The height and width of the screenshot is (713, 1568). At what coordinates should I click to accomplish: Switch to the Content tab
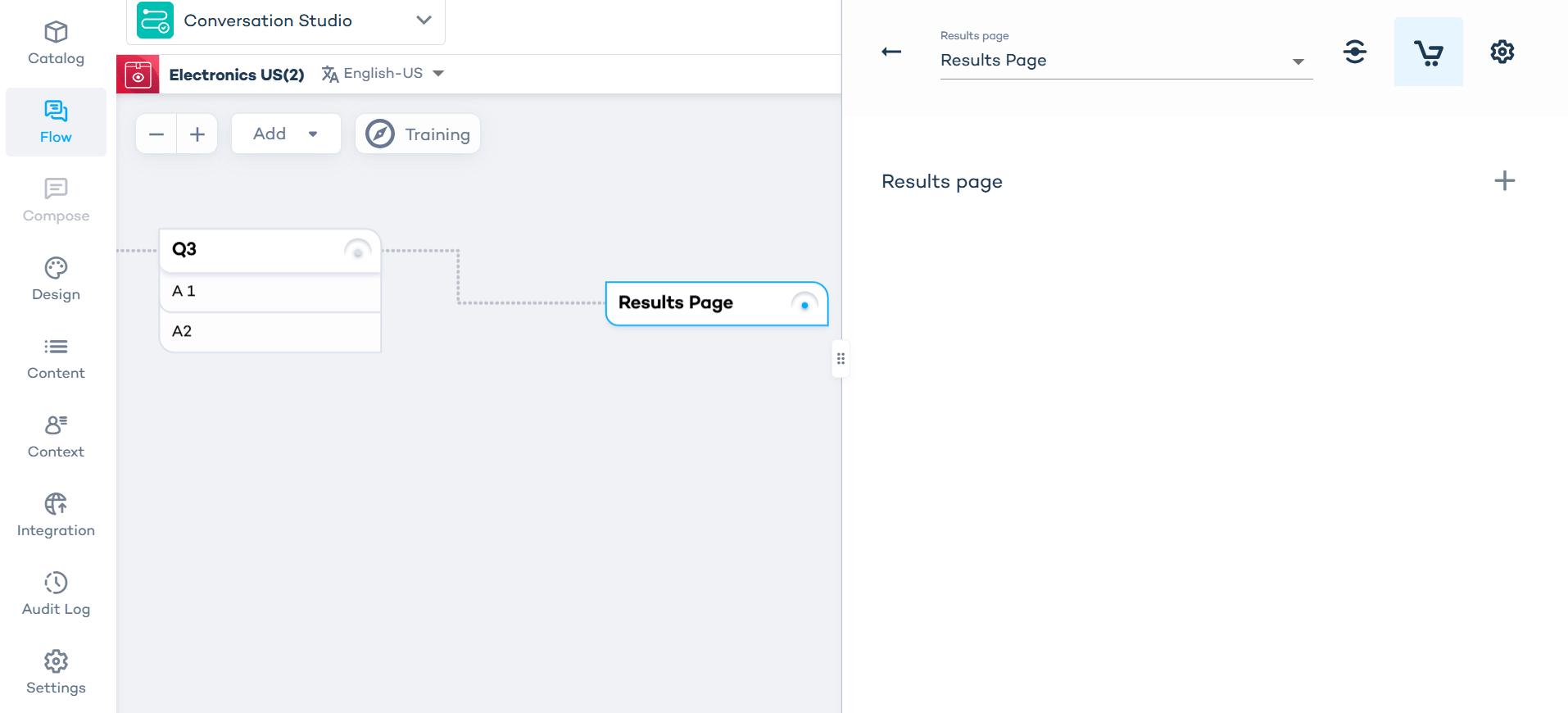[56, 358]
